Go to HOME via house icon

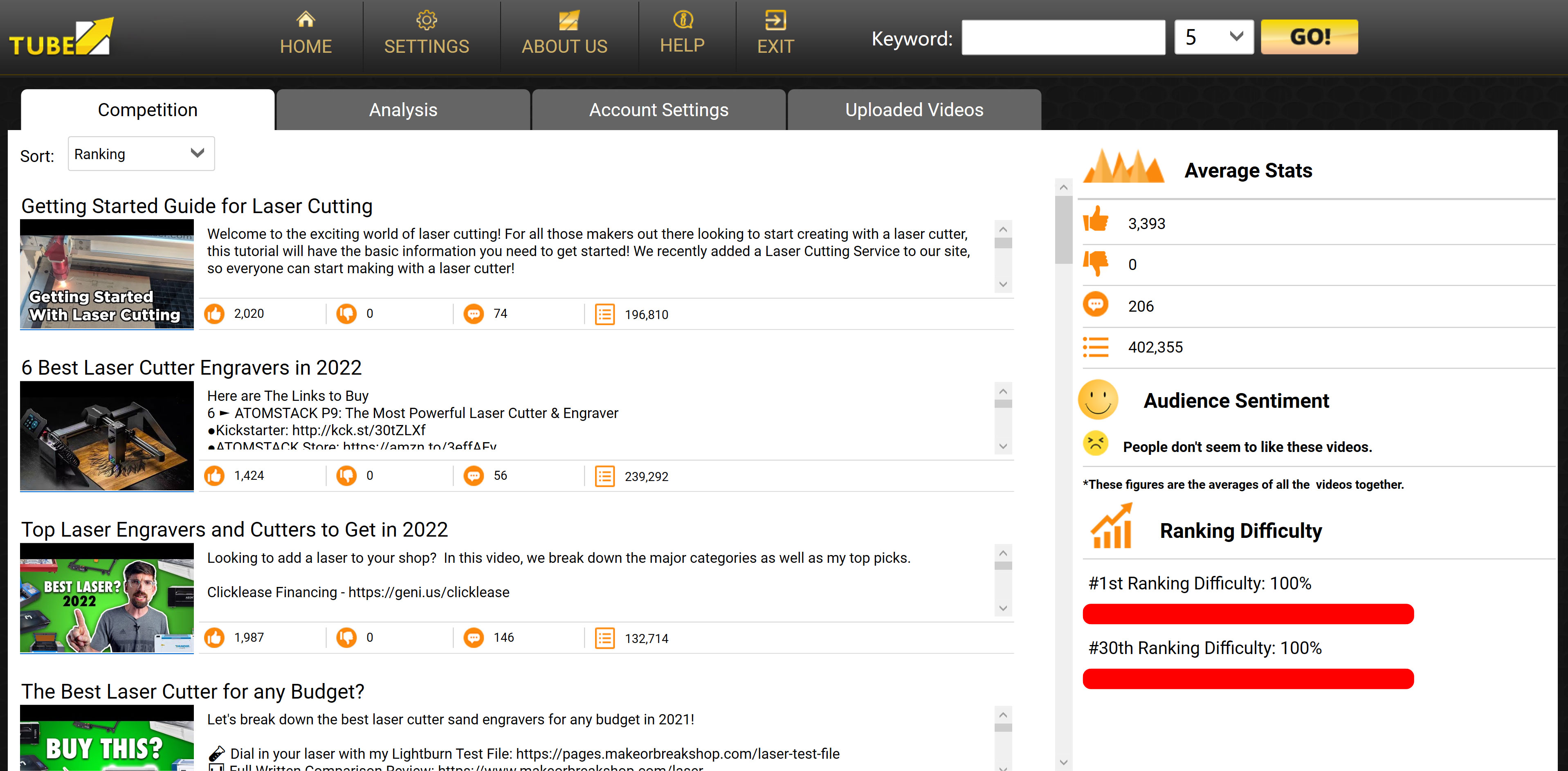pos(306,20)
